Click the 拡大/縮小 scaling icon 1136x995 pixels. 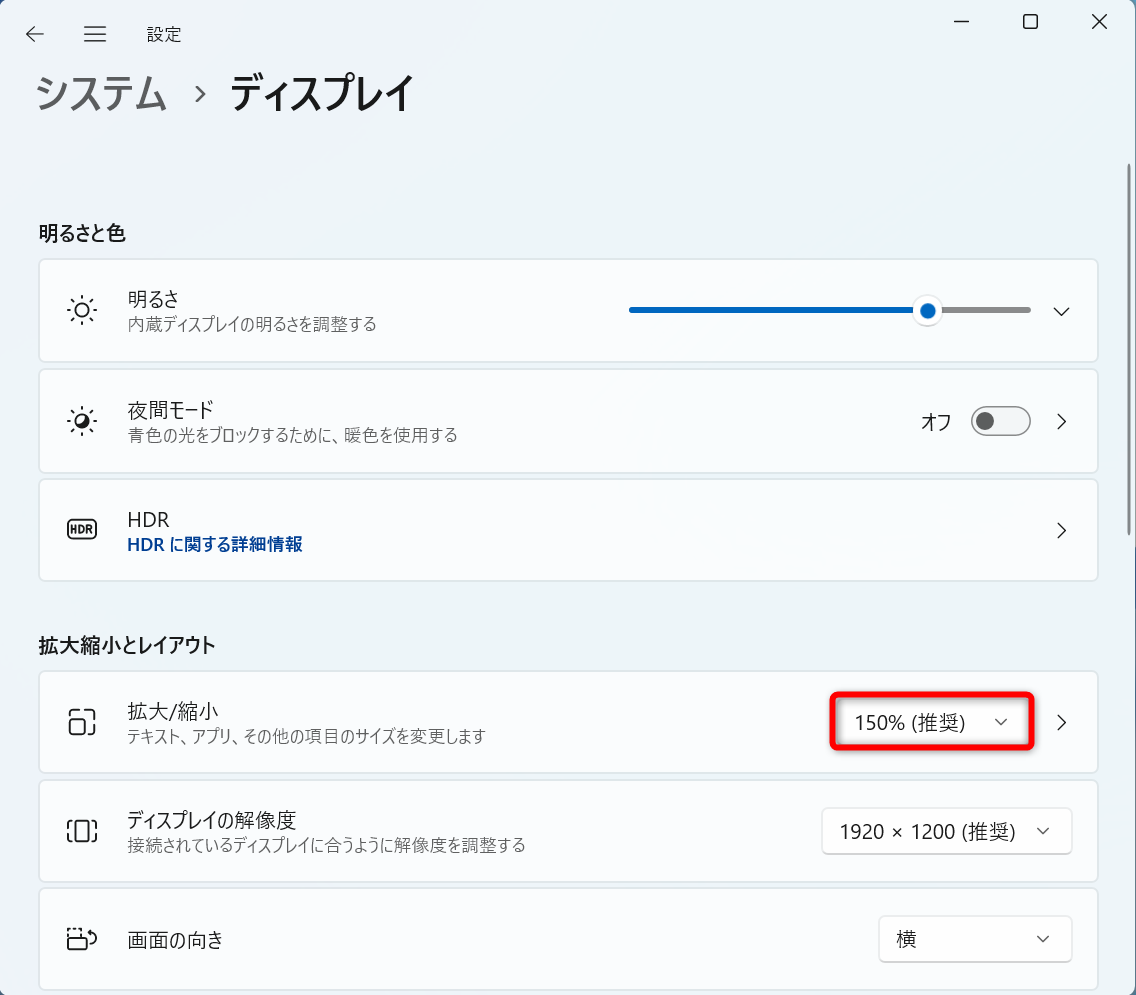point(82,722)
